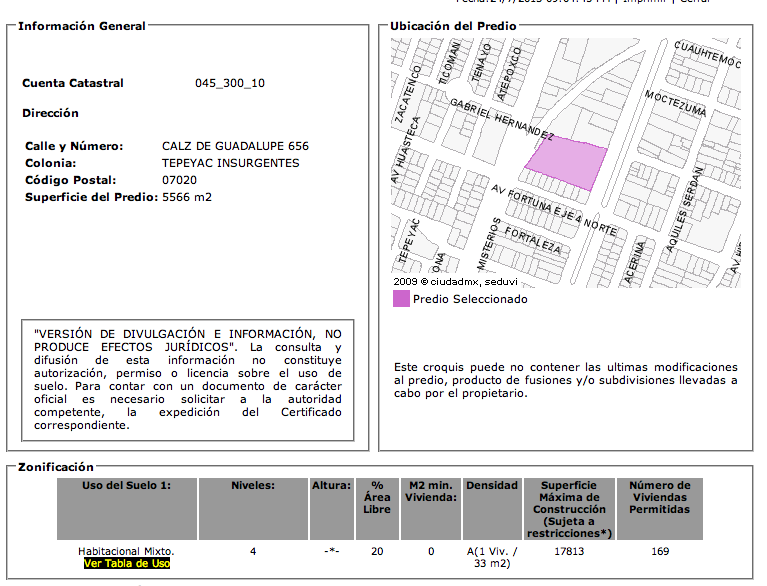Image resolution: width=767 pixels, height=586 pixels.
Task: Click the AV FORTUNA EJE 4 NORTE map label
Action: pos(554,209)
